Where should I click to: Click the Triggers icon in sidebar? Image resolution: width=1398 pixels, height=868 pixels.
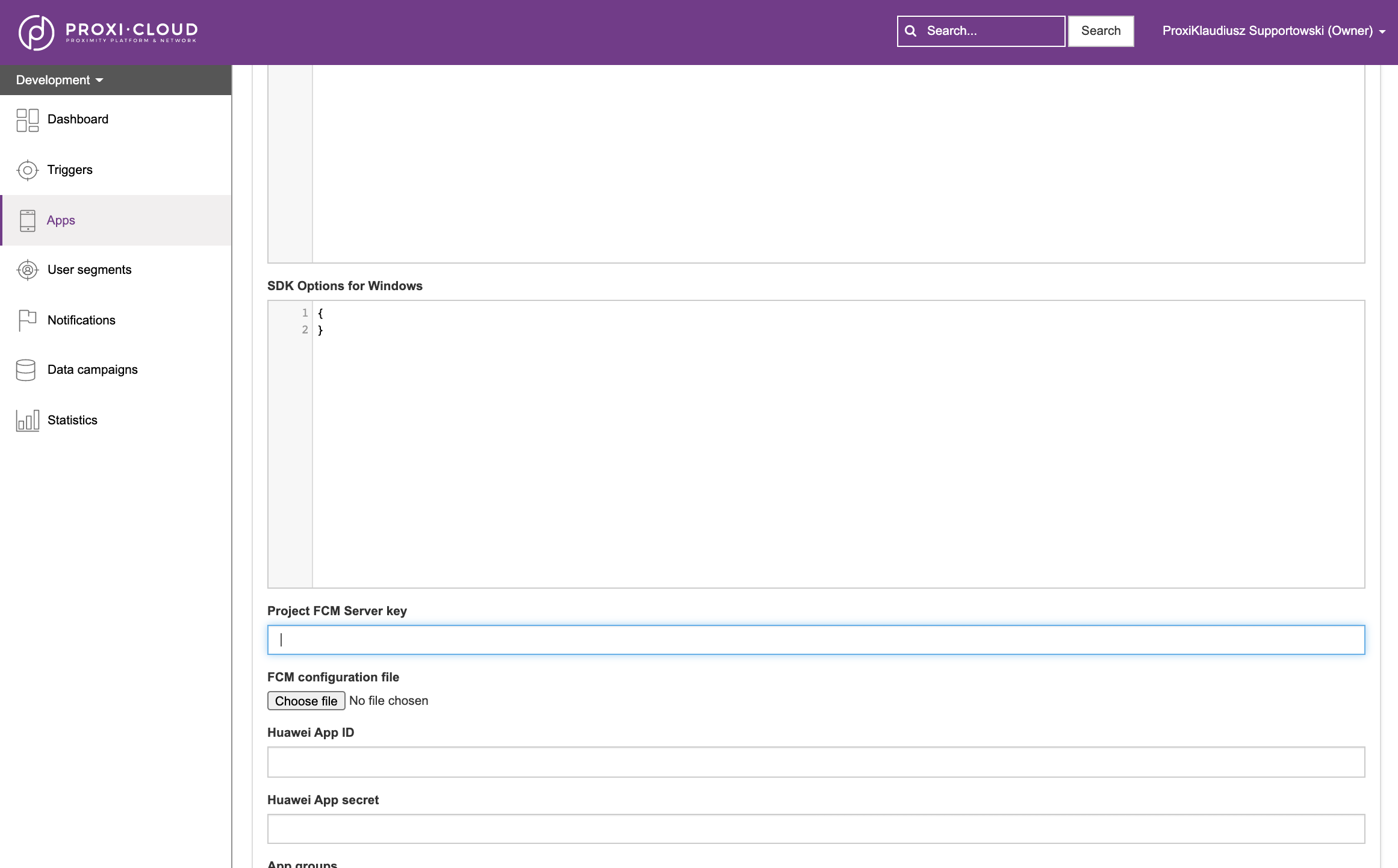(27, 170)
